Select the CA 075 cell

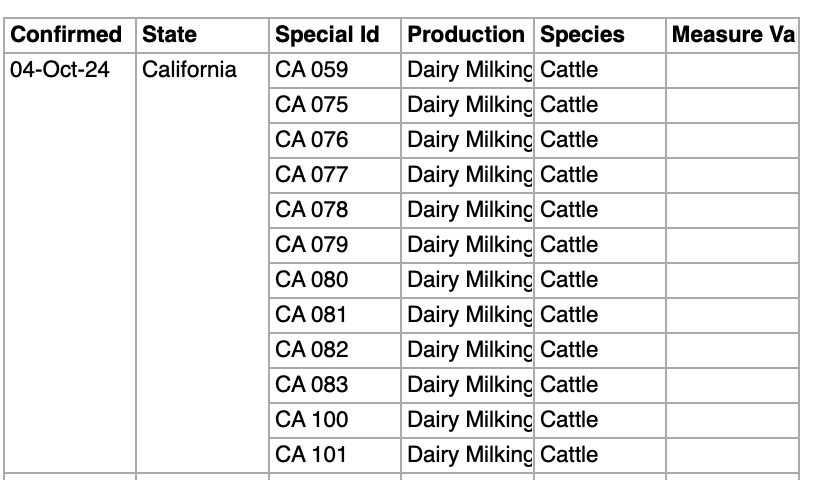312,105
